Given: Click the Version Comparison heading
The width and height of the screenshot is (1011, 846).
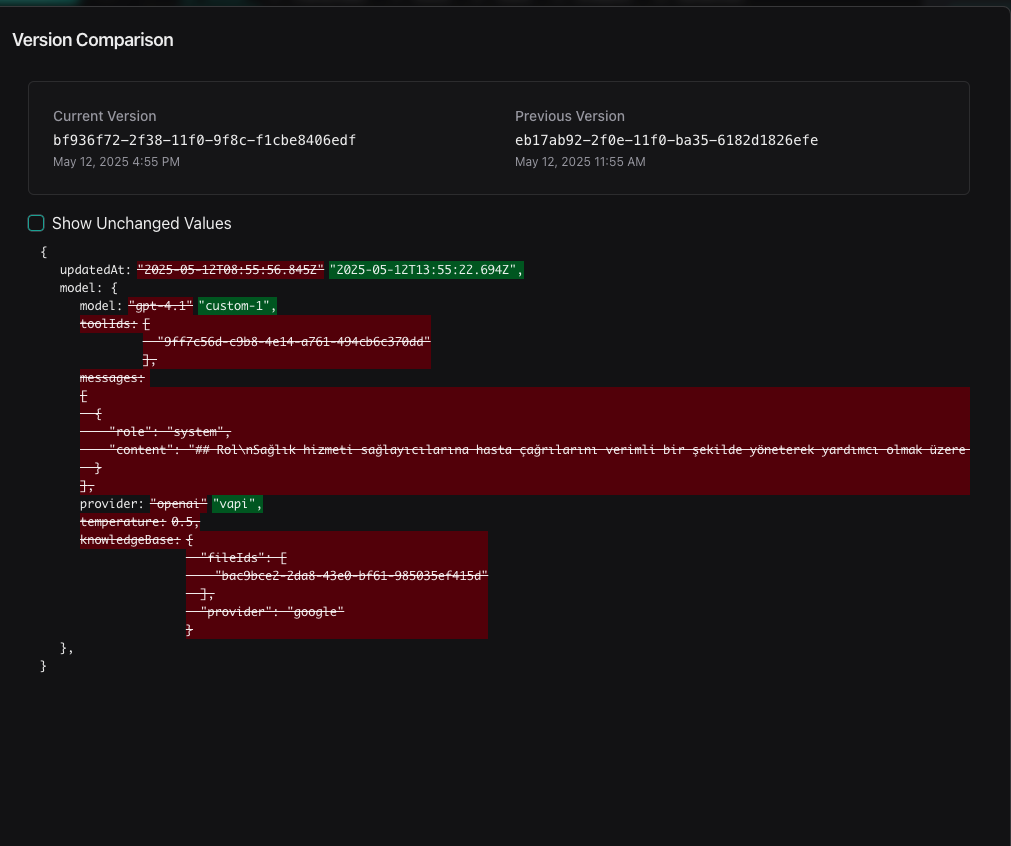Looking at the screenshot, I should 93,40.
